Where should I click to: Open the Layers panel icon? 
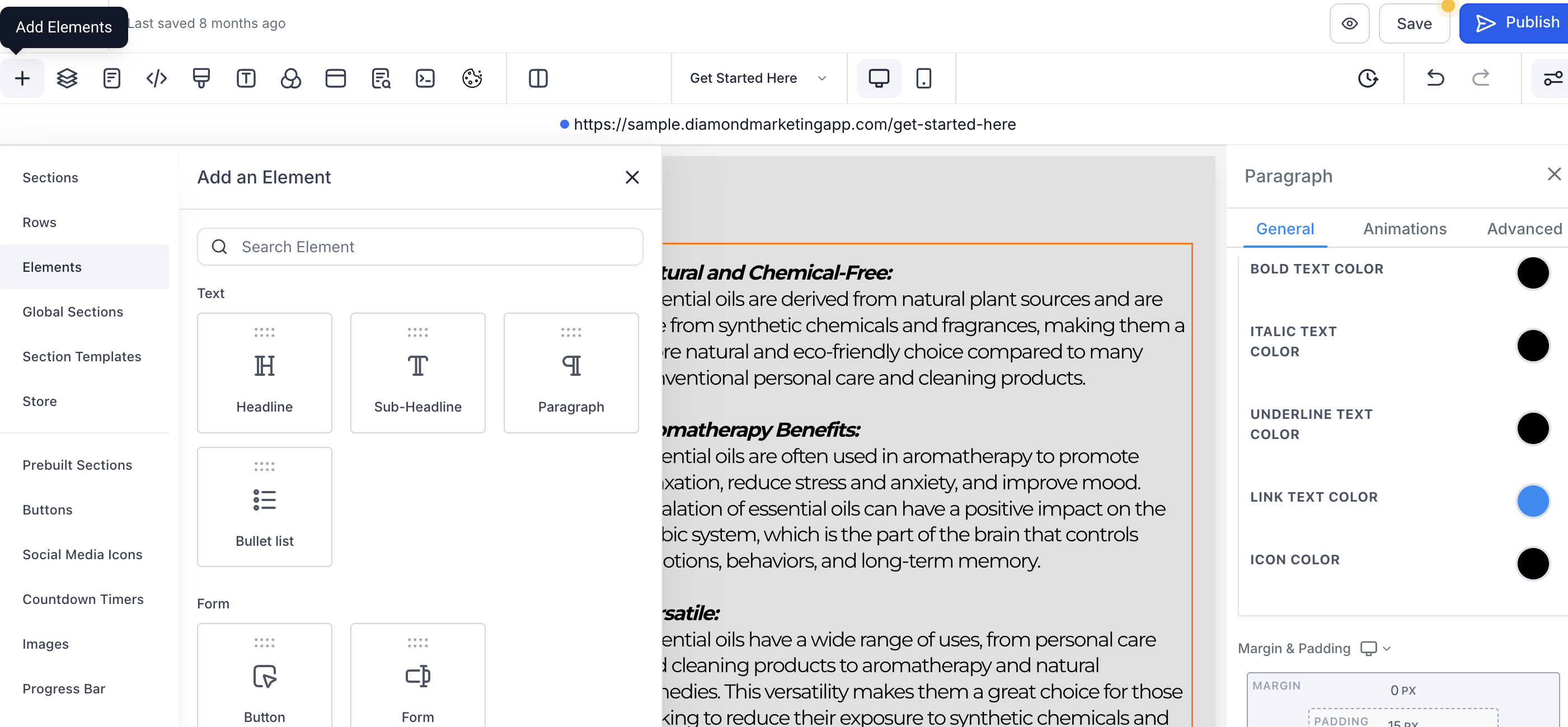67,78
